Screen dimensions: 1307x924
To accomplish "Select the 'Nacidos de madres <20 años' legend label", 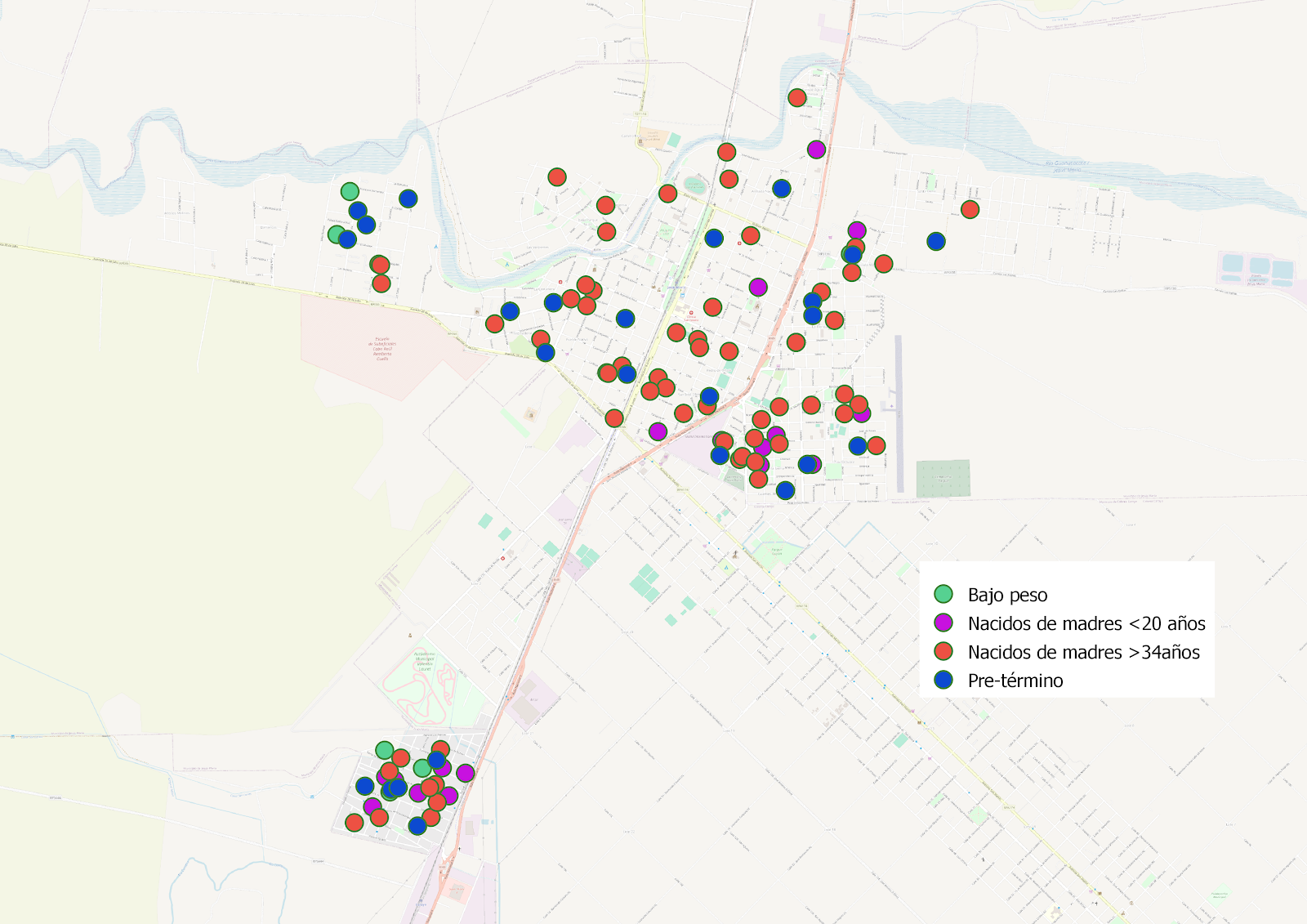I will (1086, 623).
